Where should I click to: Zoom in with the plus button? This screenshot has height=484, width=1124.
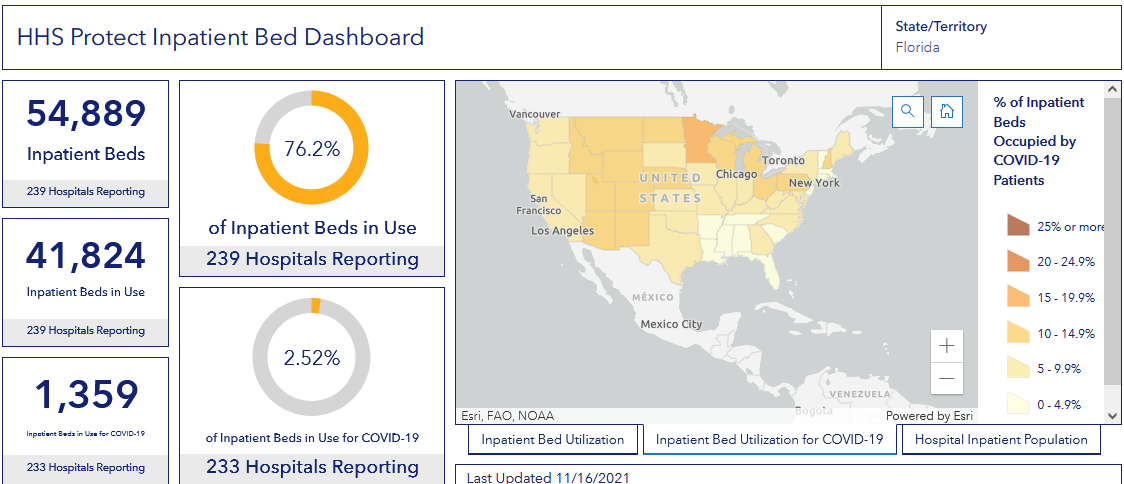946,346
